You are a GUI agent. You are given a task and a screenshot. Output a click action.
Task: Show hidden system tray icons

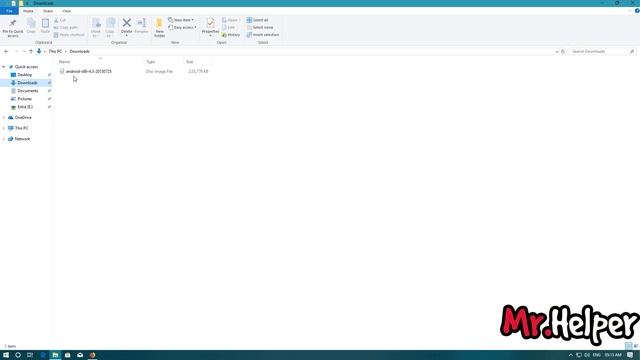571,355
